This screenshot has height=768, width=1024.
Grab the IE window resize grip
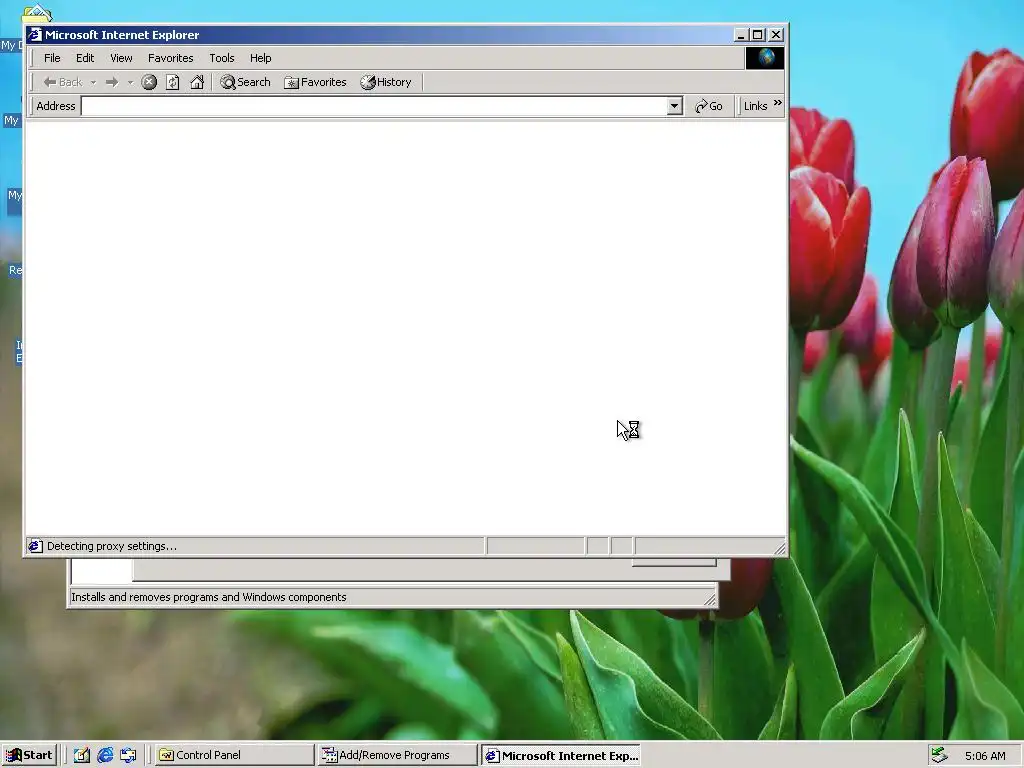780,549
